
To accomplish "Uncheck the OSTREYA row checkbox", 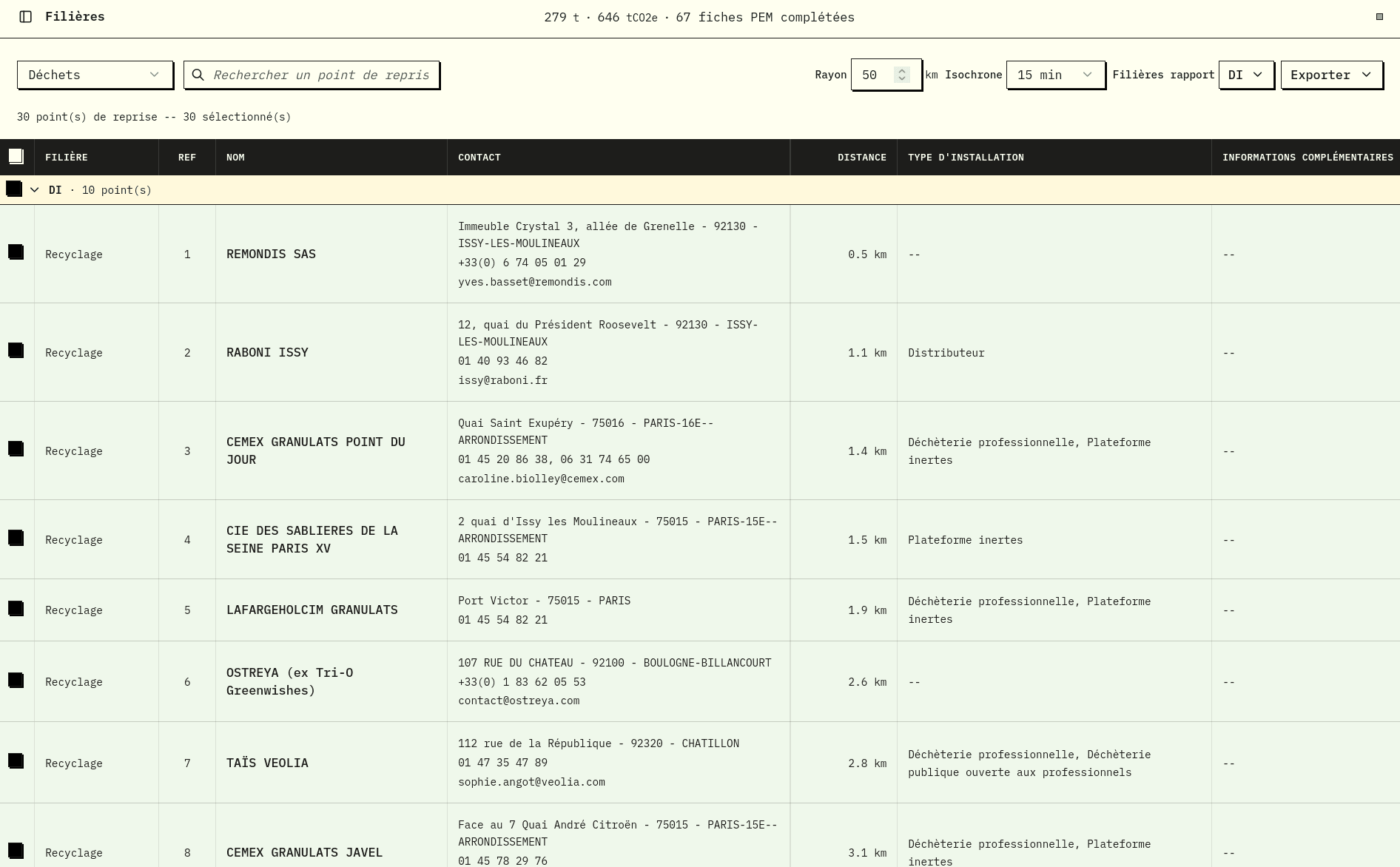I will click(16, 681).
